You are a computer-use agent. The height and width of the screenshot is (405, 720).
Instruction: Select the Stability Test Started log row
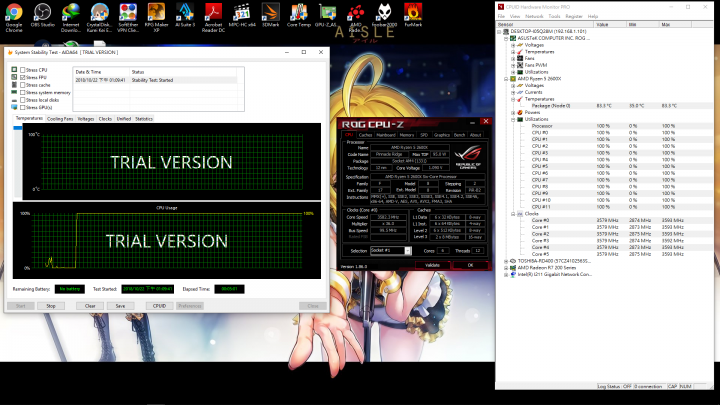tap(156, 80)
